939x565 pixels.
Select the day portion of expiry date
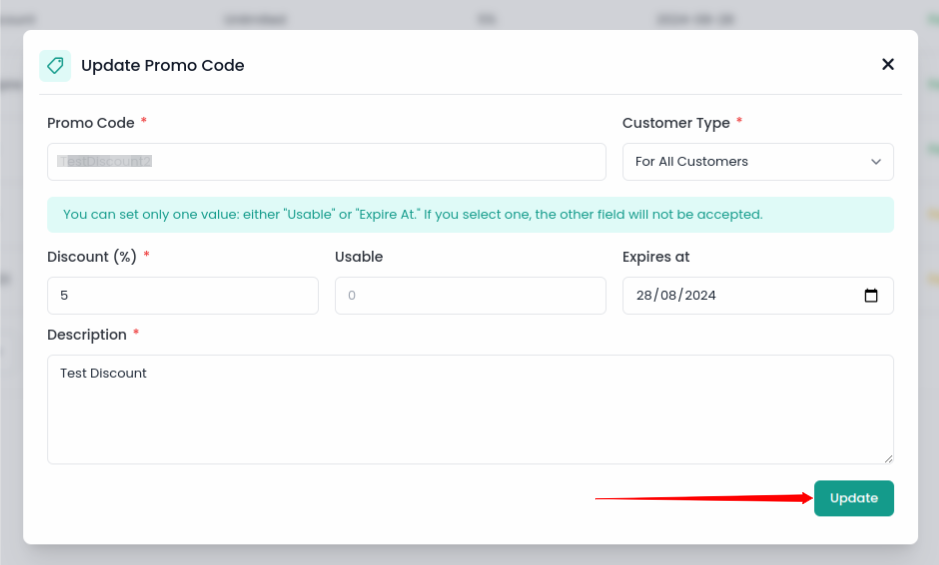pyautogui.click(x=644, y=296)
